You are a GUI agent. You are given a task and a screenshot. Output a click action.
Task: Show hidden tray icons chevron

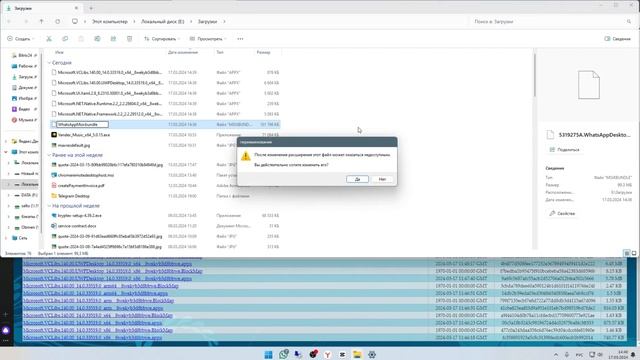556,355
